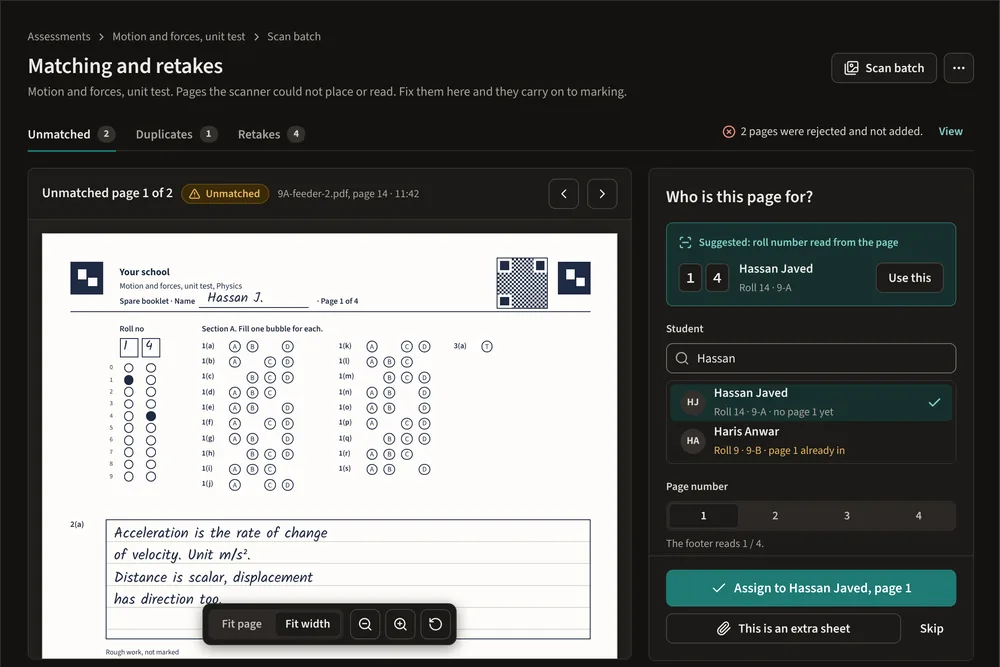This screenshot has height=667, width=1000.
Task: Switch to the Retakes tab
Action: click(x=271, y=135)
